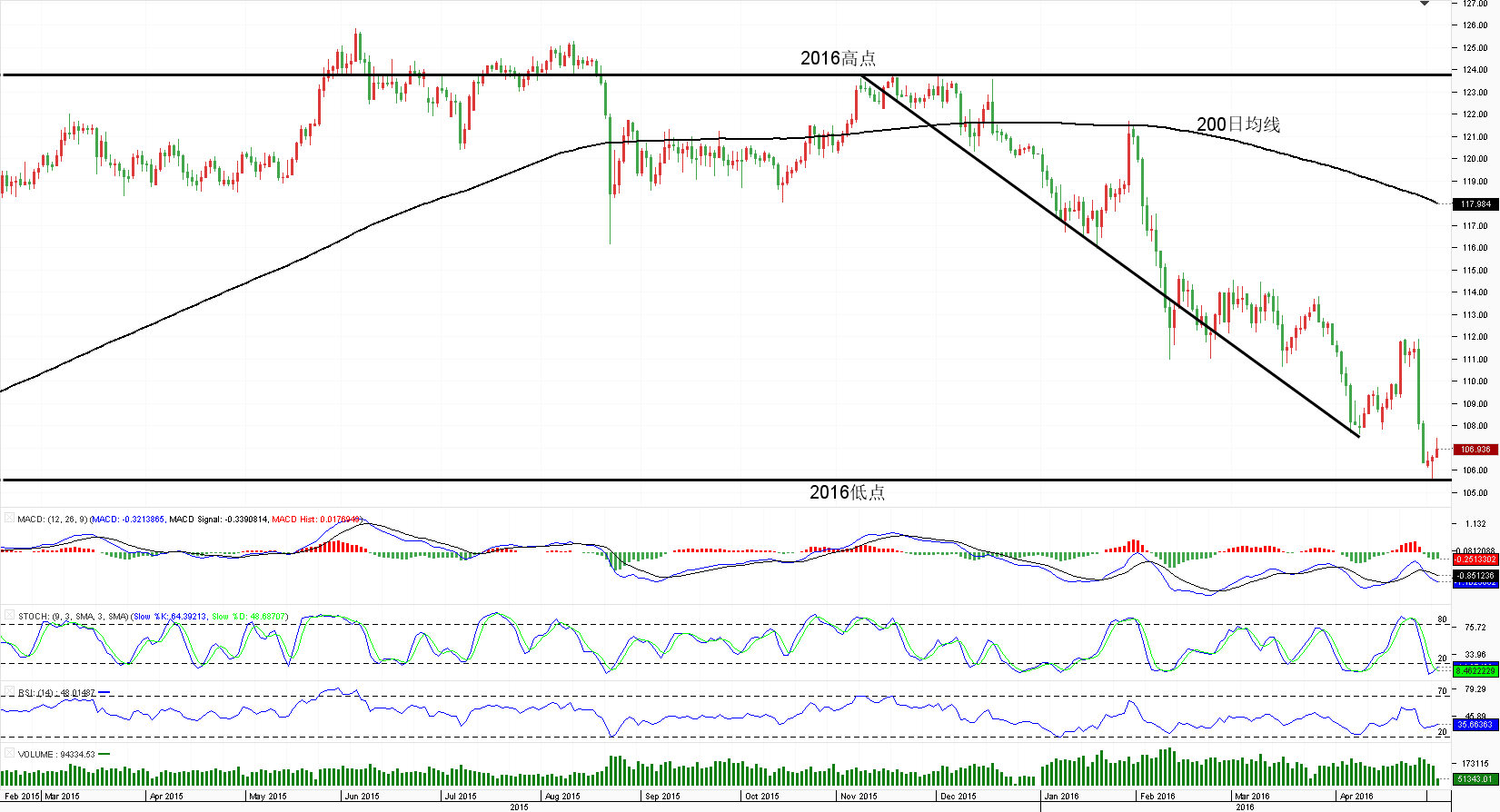Click the 2016 year label on time axis
Screen dimensions: 1500x812
[1245, 807]
